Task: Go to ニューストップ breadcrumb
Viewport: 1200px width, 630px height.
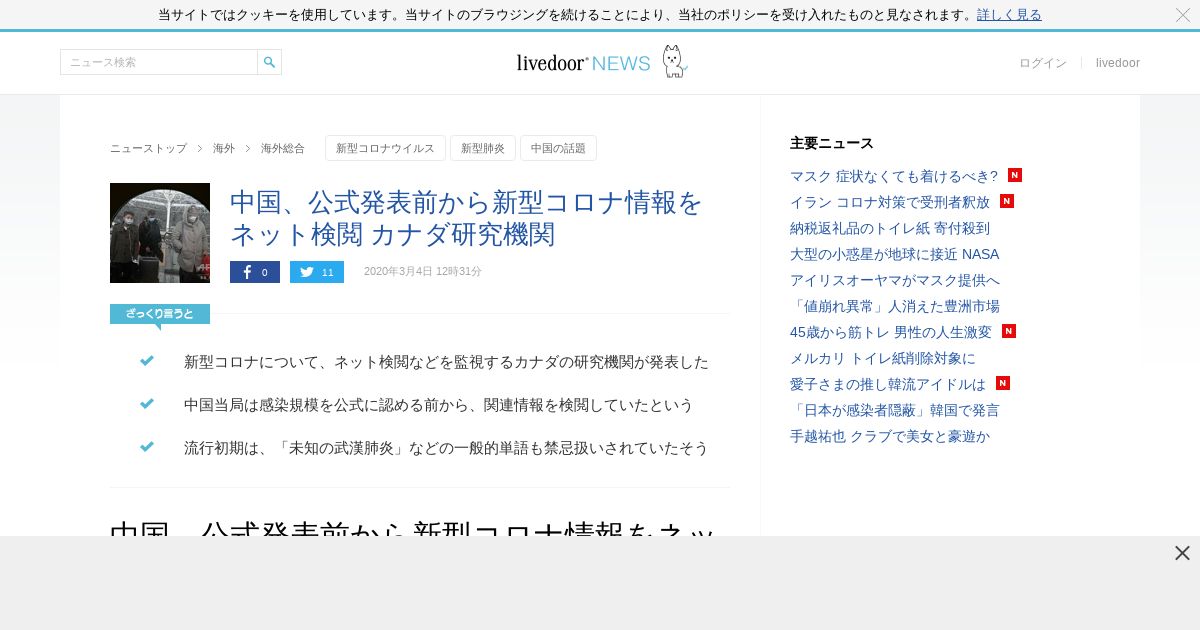Action: pos(148,148)
